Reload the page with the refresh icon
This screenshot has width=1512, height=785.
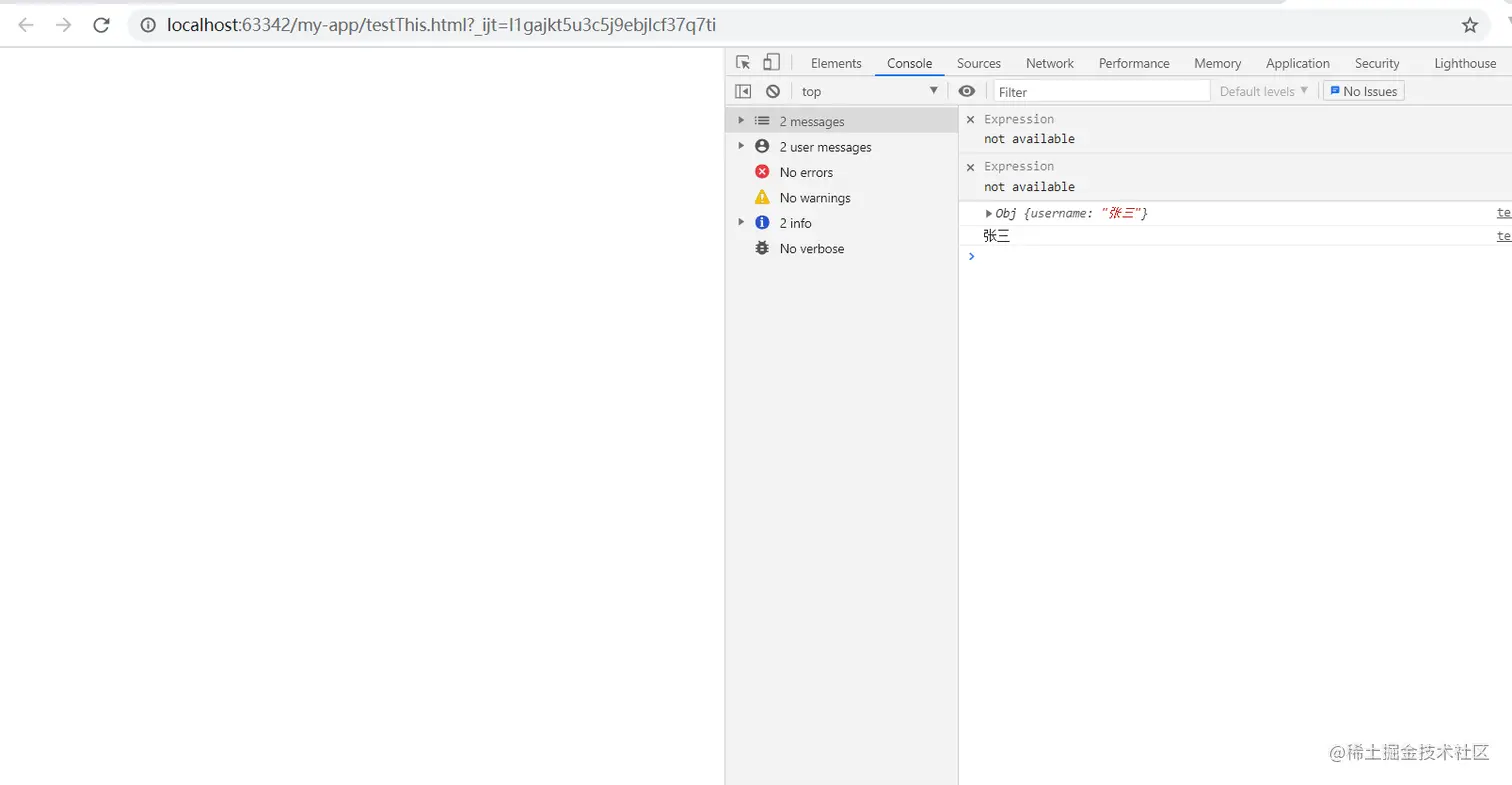[101, 25]
